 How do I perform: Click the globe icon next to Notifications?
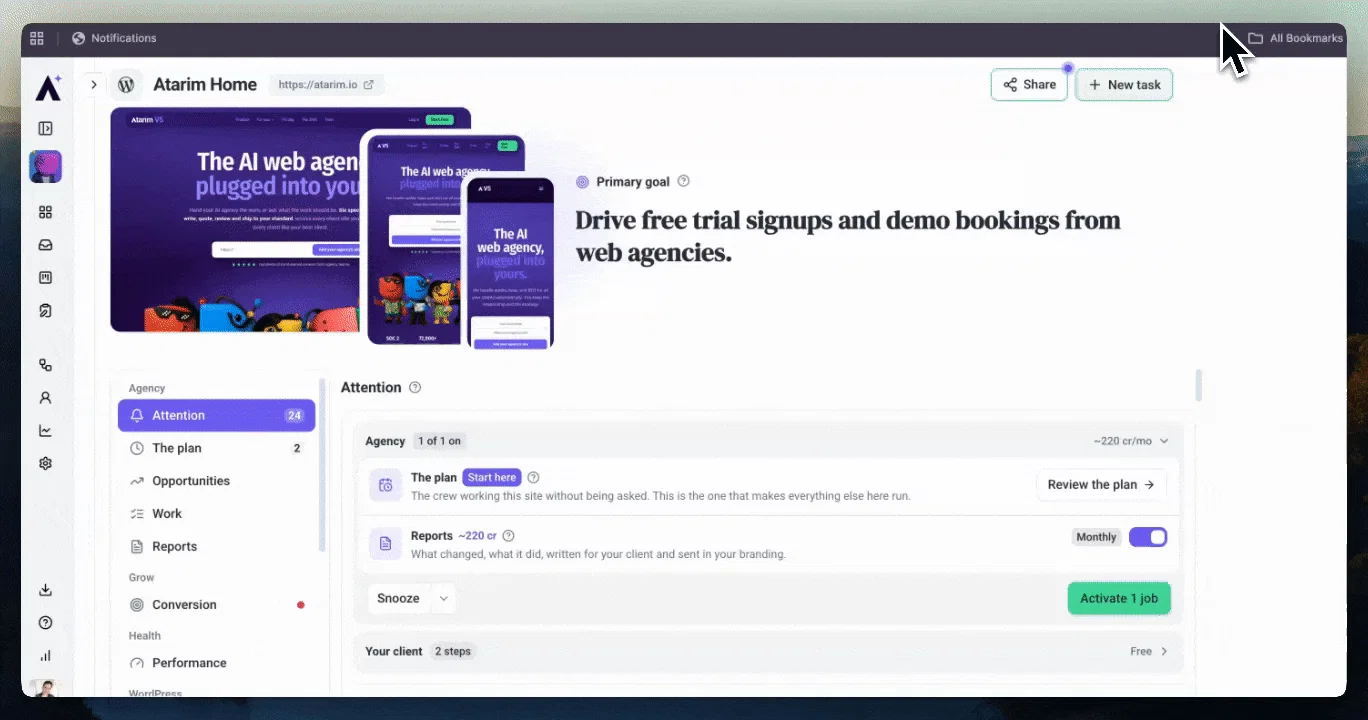click(79, 38)
